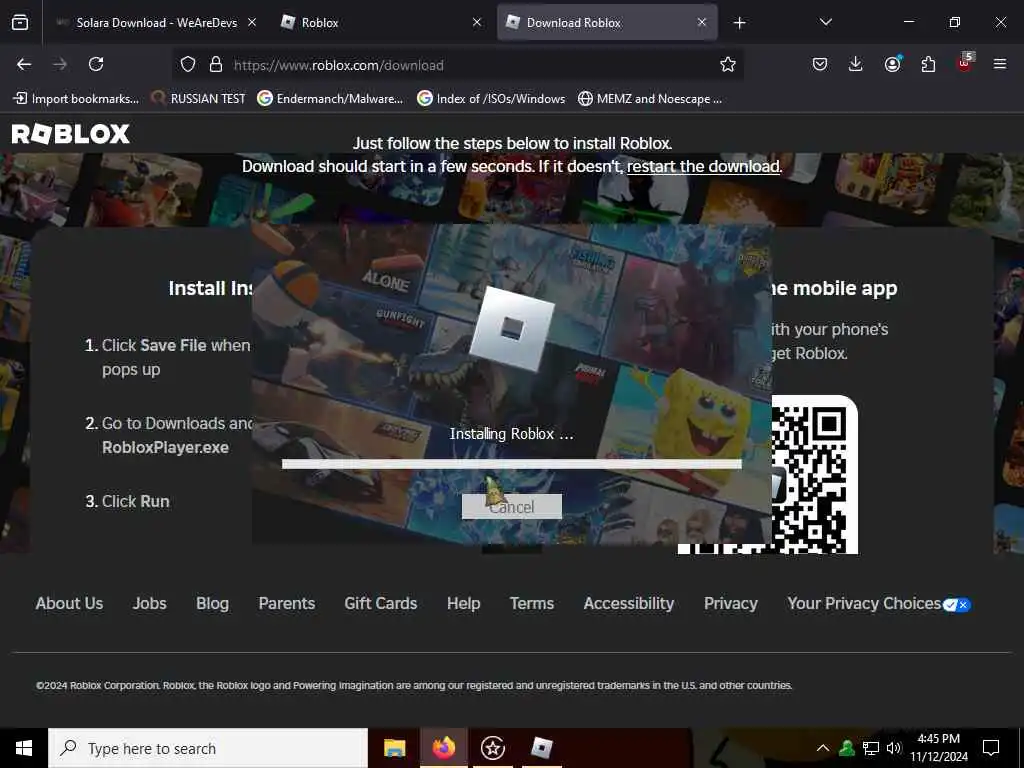Reload the current page
This screenshot has width=1024, height=768.
[96, 64]
